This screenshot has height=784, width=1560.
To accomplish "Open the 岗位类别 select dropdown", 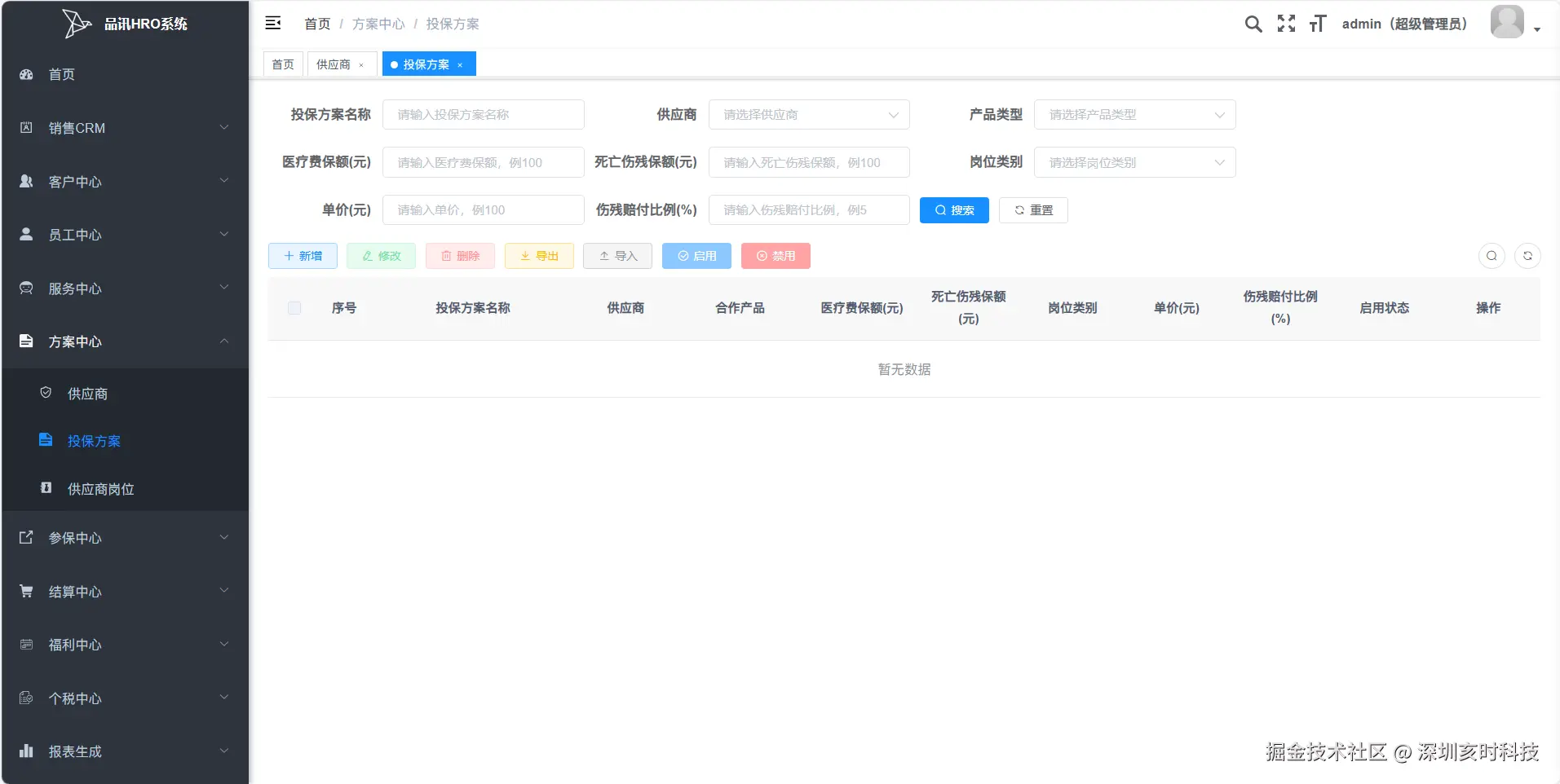I will [x=1134, y=162].
